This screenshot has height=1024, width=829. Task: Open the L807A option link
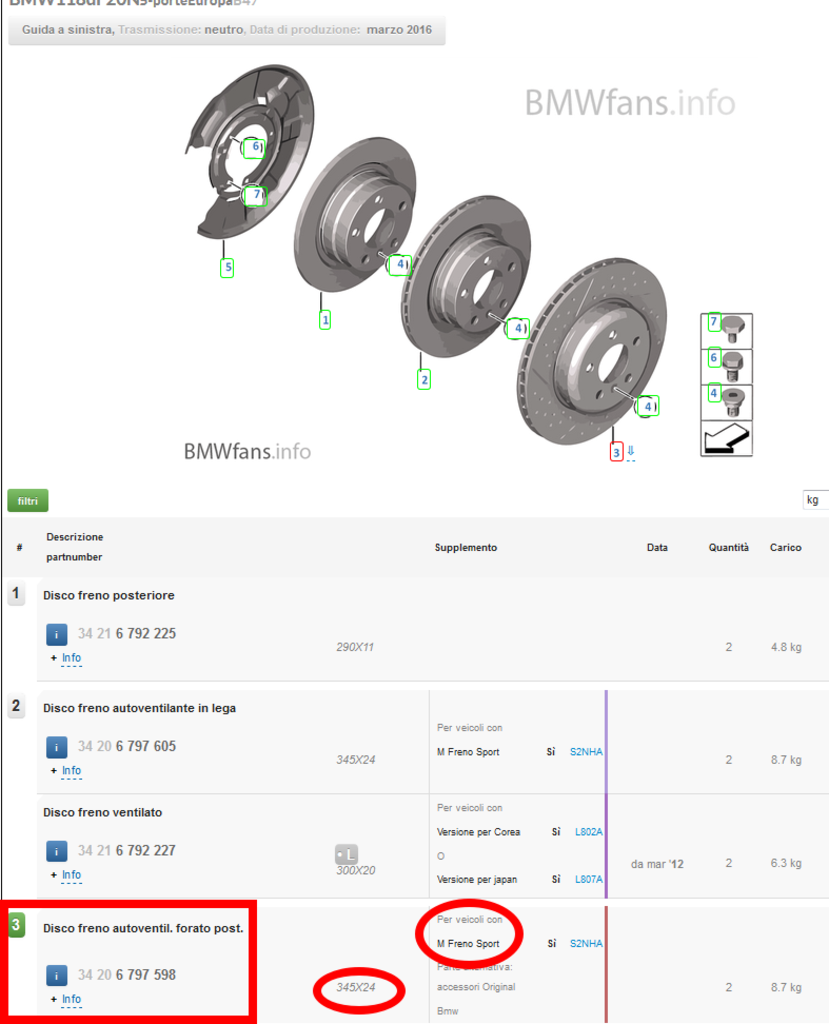(589, 880)
